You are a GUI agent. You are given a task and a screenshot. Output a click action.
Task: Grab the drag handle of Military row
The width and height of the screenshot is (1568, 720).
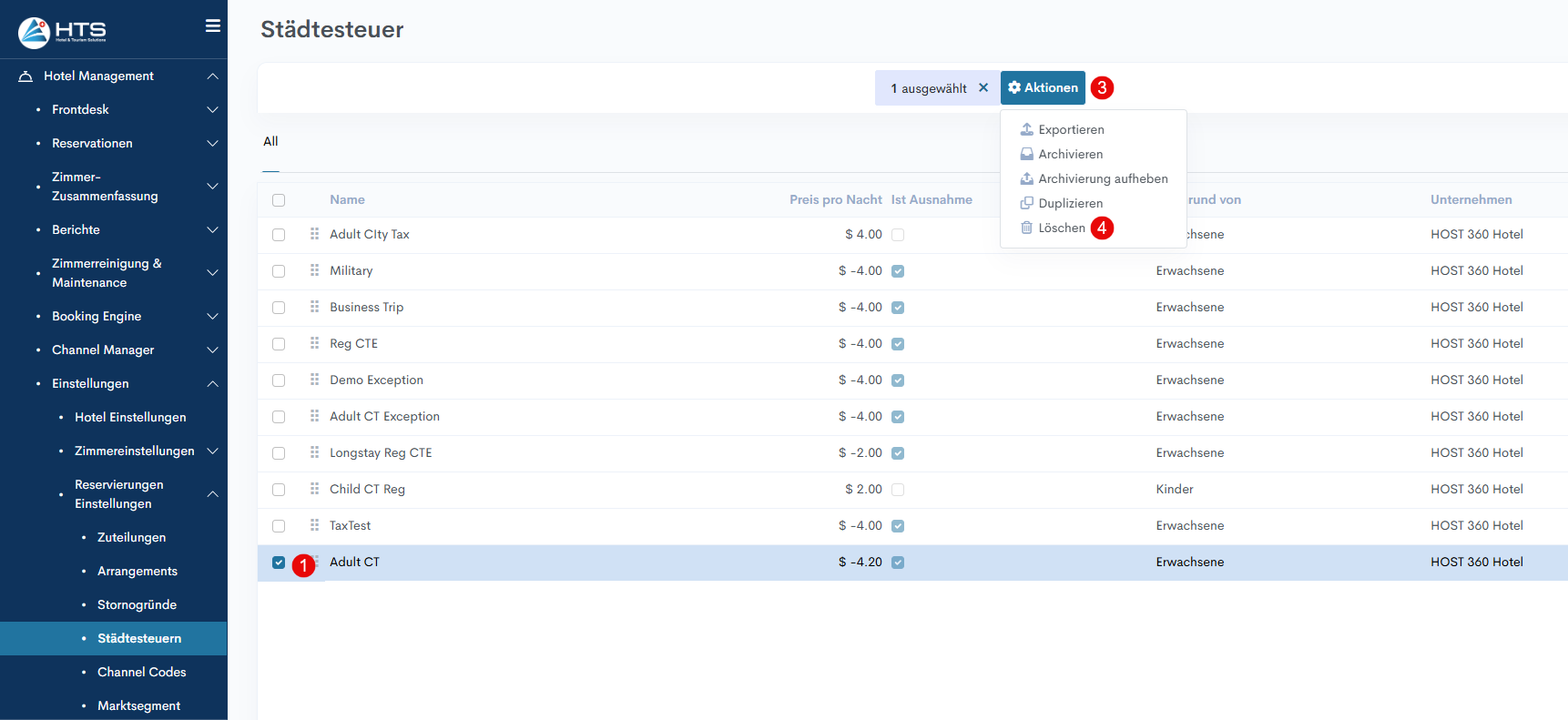pyautogui.click(x=314, y=270)
